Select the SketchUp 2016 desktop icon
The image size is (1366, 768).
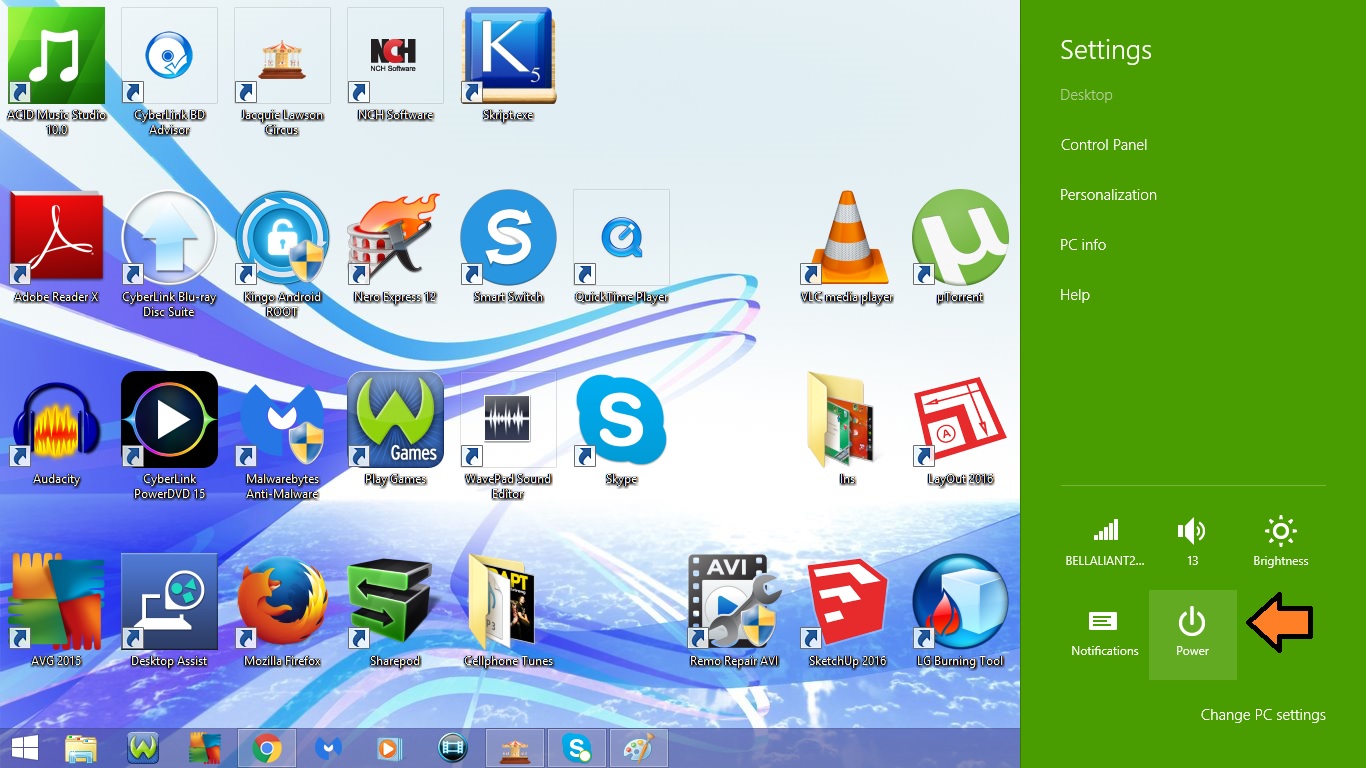[x=847, y=610]
